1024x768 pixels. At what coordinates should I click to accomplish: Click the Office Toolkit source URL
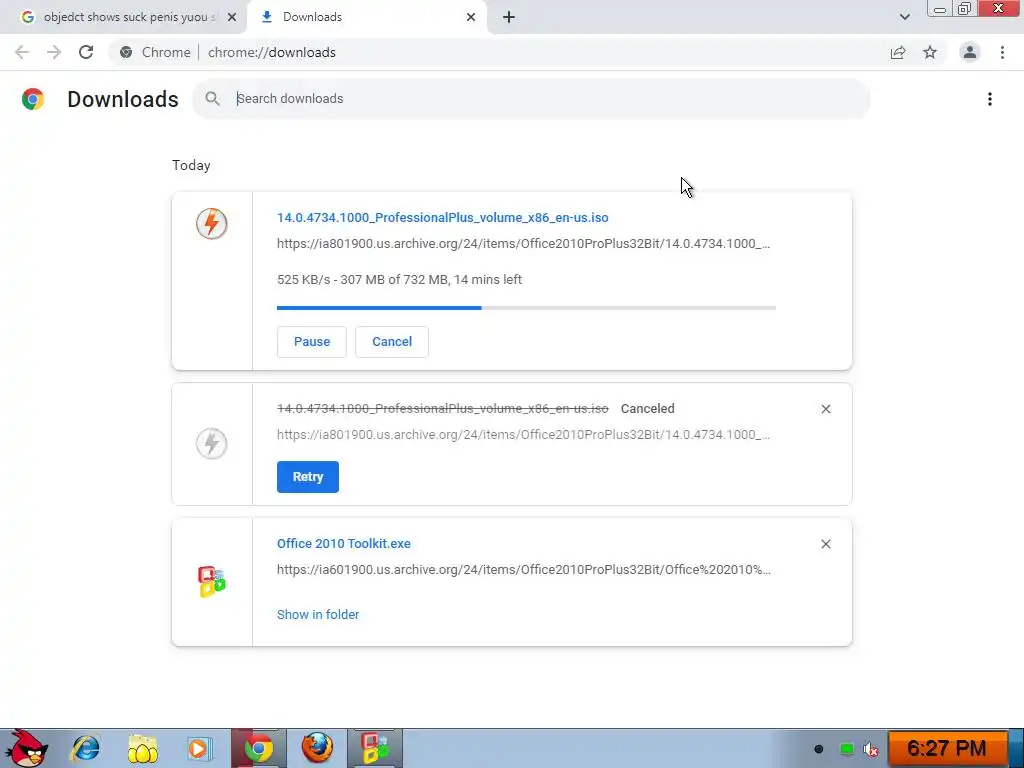pyautogui.click(x=524, y=569)
